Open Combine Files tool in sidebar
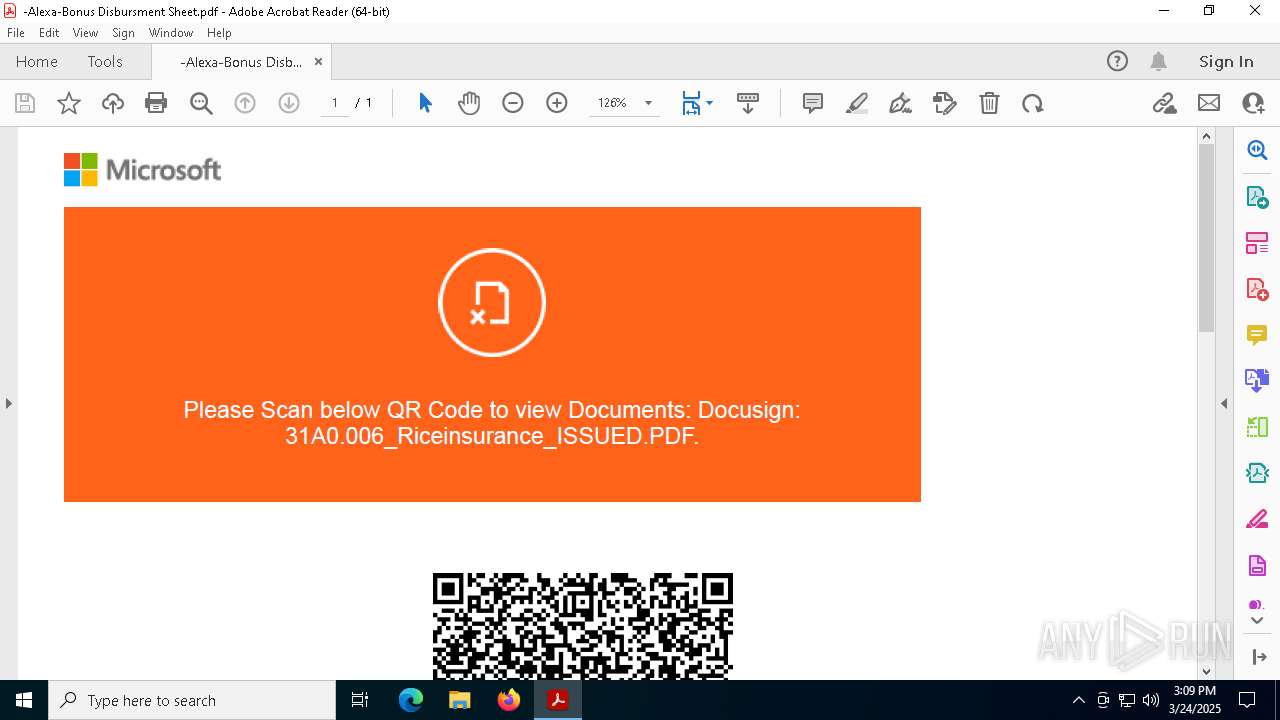 [1257, 380]
